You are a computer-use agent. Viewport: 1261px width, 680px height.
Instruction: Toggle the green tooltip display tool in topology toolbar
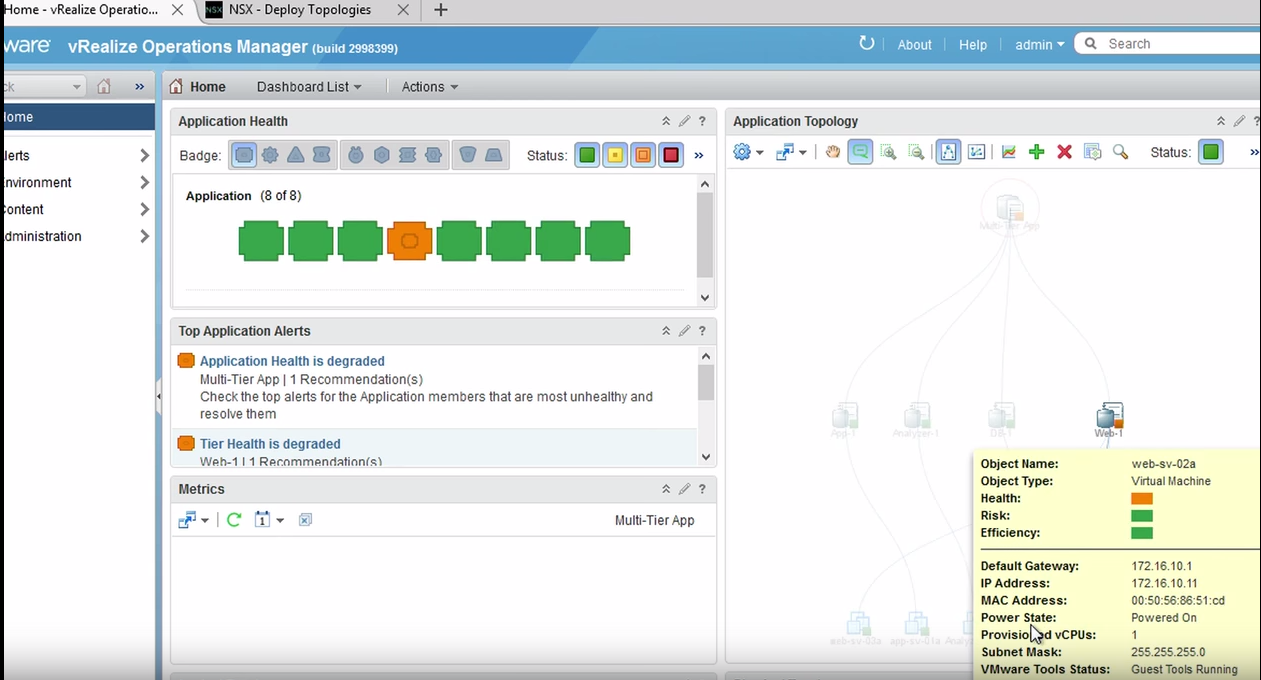[860, 152]
